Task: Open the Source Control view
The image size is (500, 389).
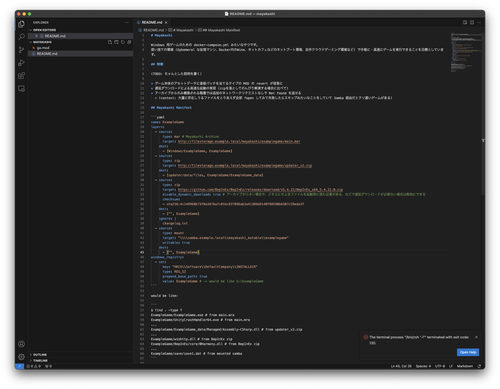Action: (21, 50)
